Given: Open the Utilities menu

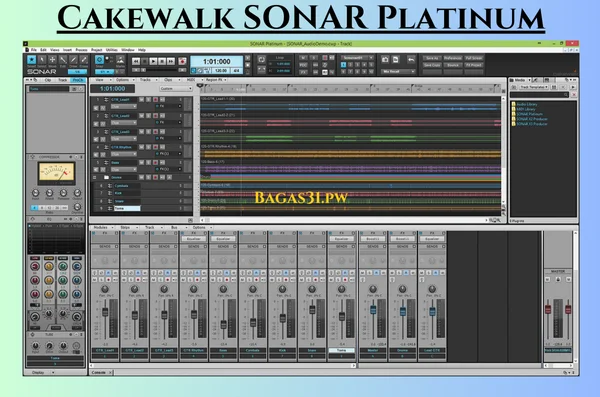Looking at the screenshot, I should pyautogui.click(x=112, y=50).
